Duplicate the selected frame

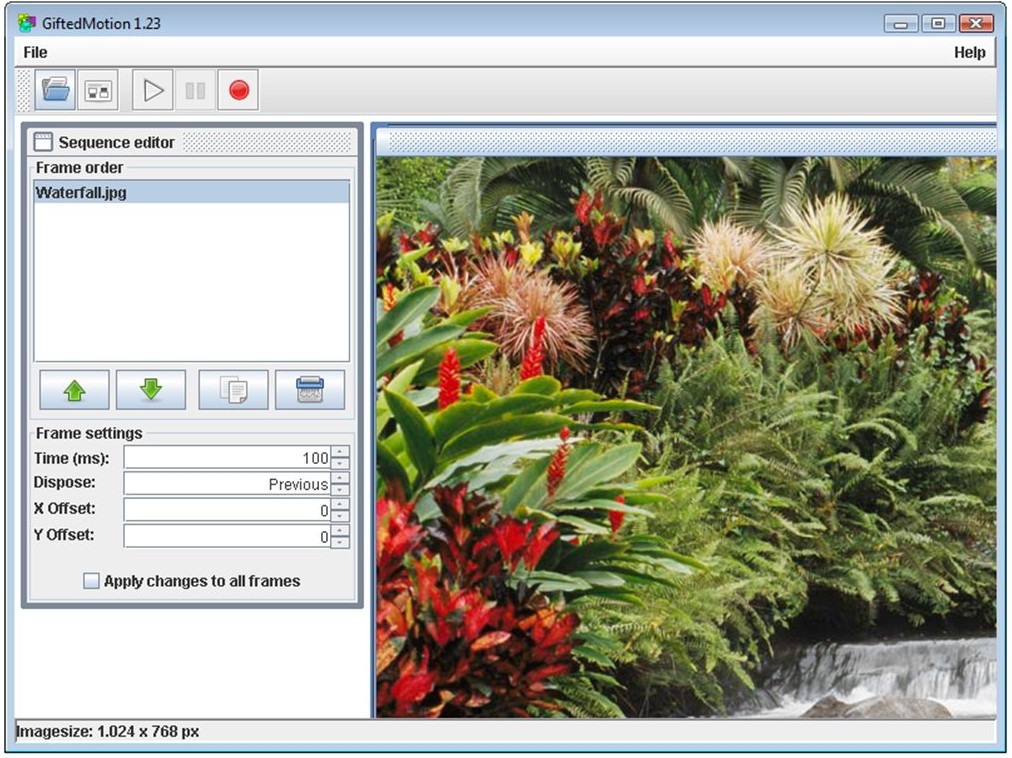coord(232,389)
